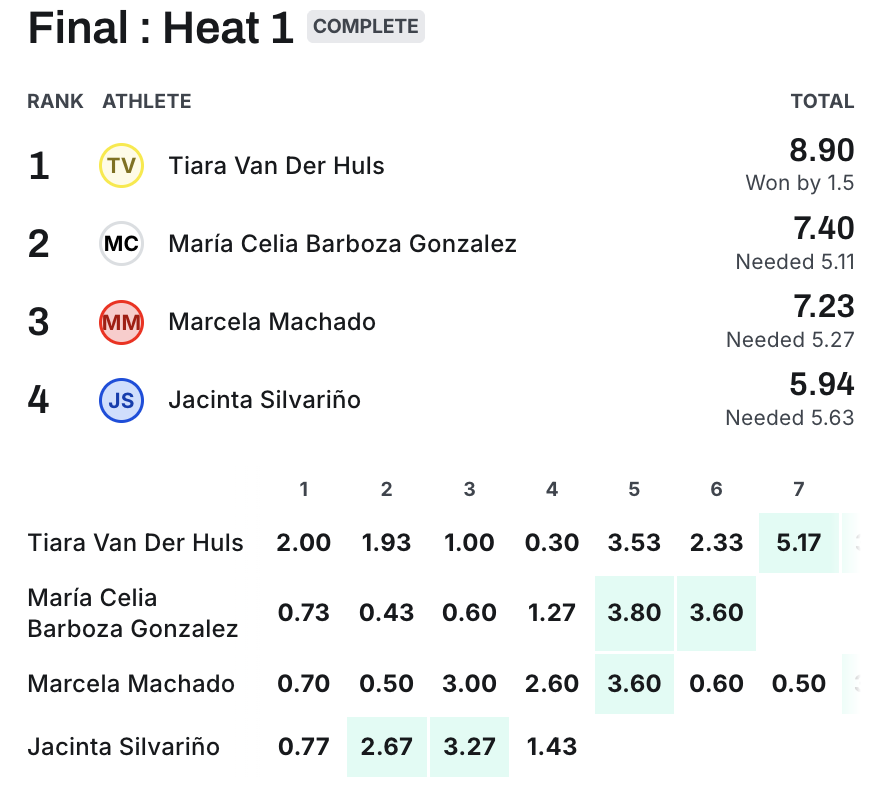Select Jacinta Silvariño in the rankings list
This screenshot has width=884, height=800.
264,400
